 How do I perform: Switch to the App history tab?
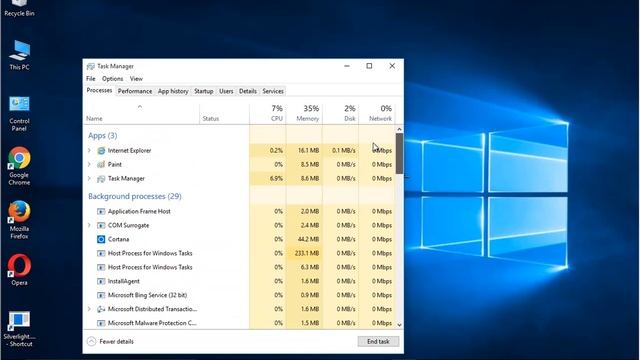pyautogui.click(x=173, y=91)
